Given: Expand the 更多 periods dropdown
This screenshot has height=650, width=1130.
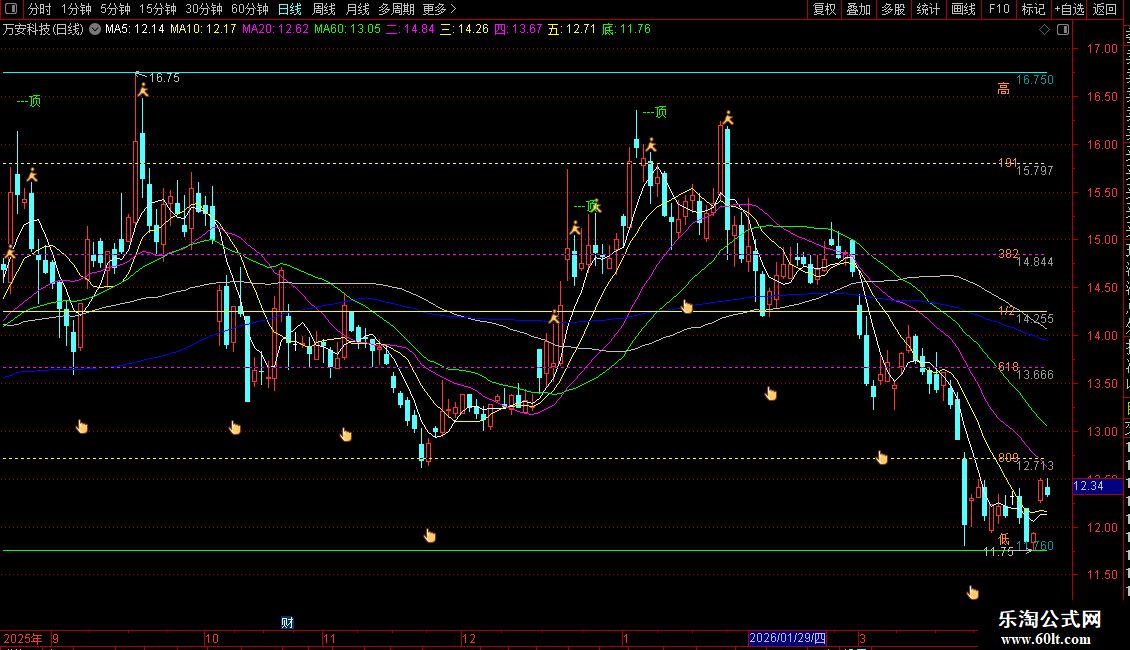Looking at the screenshot, I should click(439, 9).
